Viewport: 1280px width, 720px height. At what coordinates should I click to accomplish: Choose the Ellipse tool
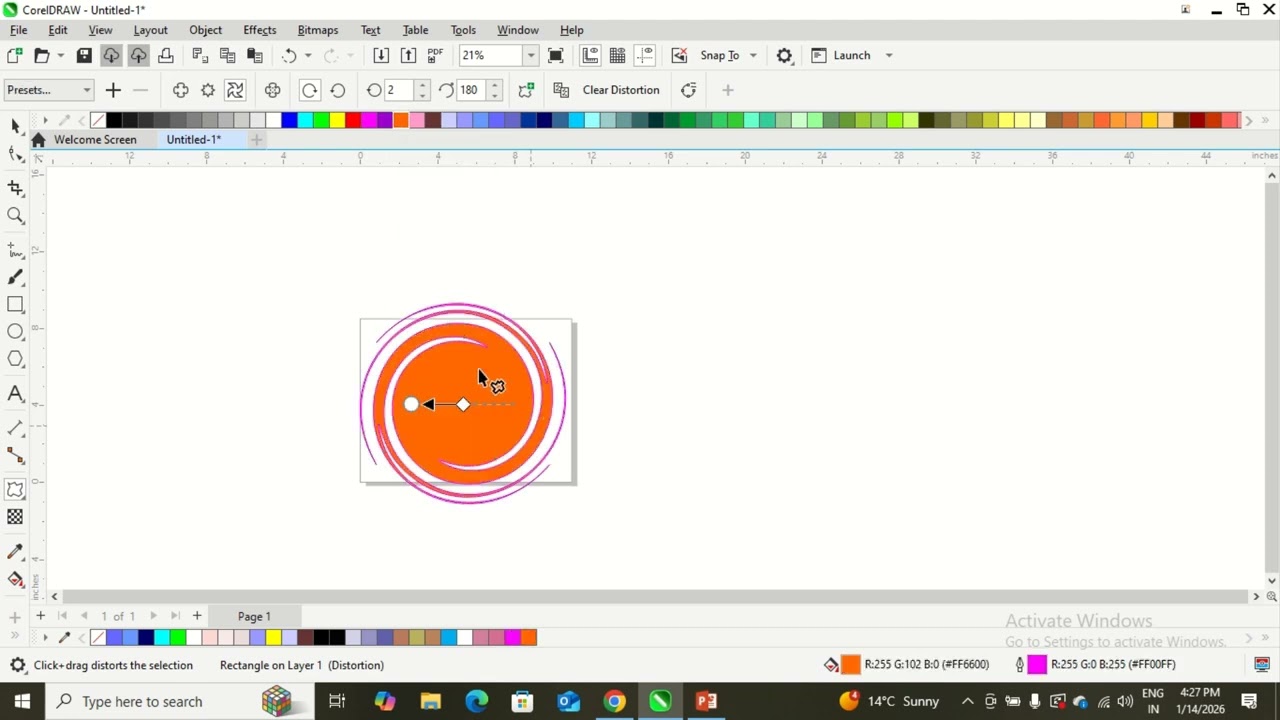tap(15, 332)
